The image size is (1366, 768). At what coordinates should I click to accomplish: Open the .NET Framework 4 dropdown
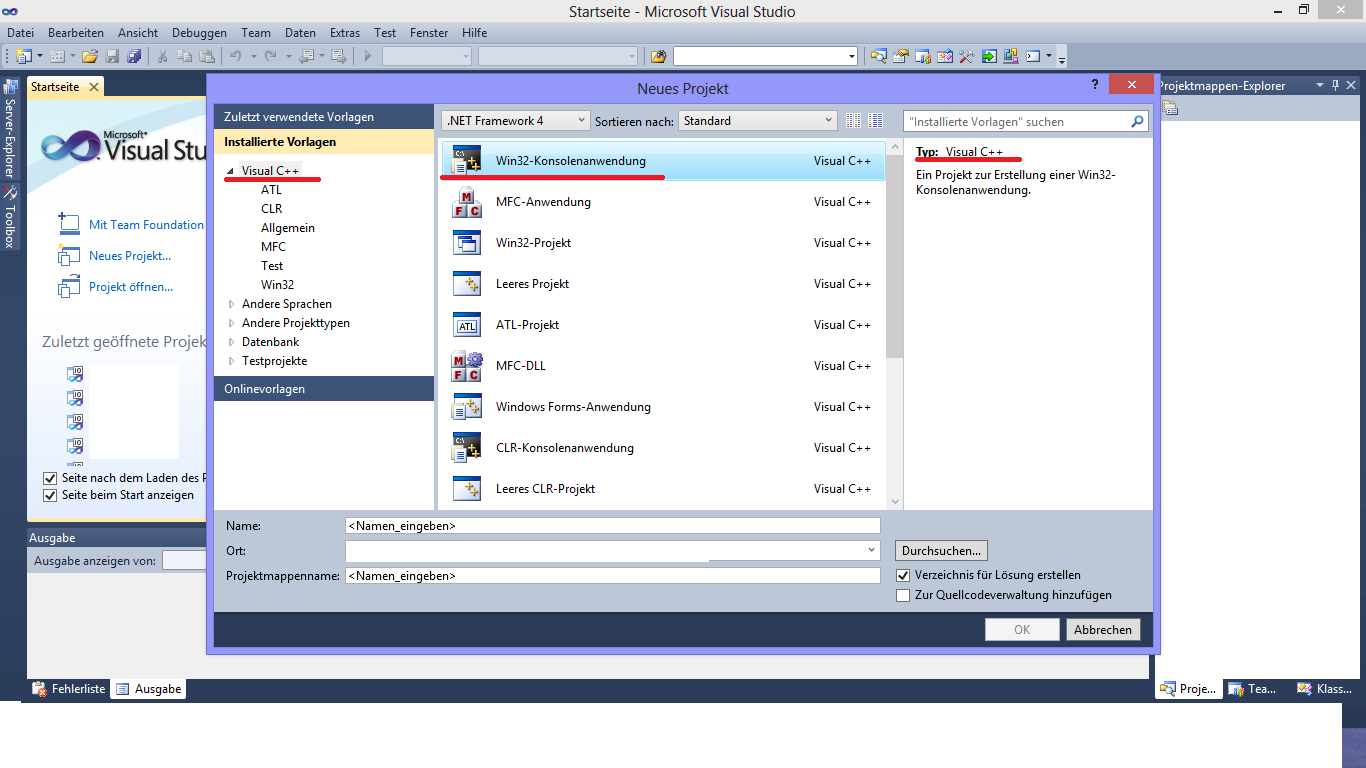[x=516, y=121]
